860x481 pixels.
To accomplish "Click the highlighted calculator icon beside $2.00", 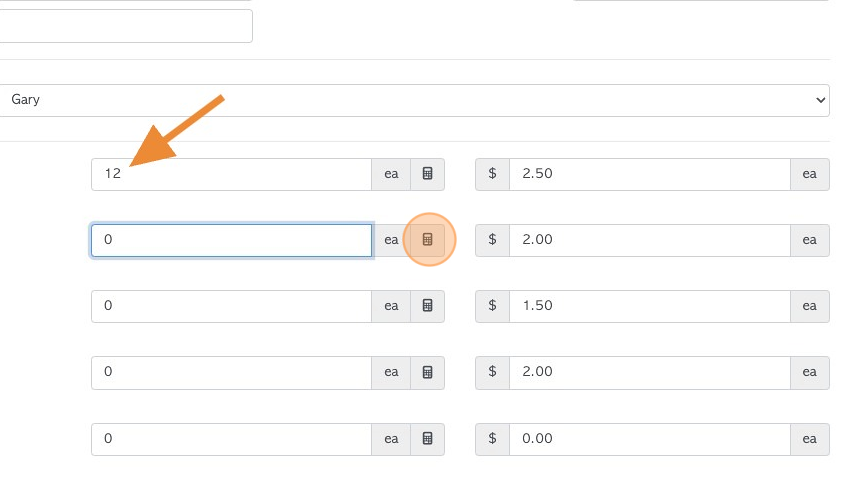I will [427, 240].
